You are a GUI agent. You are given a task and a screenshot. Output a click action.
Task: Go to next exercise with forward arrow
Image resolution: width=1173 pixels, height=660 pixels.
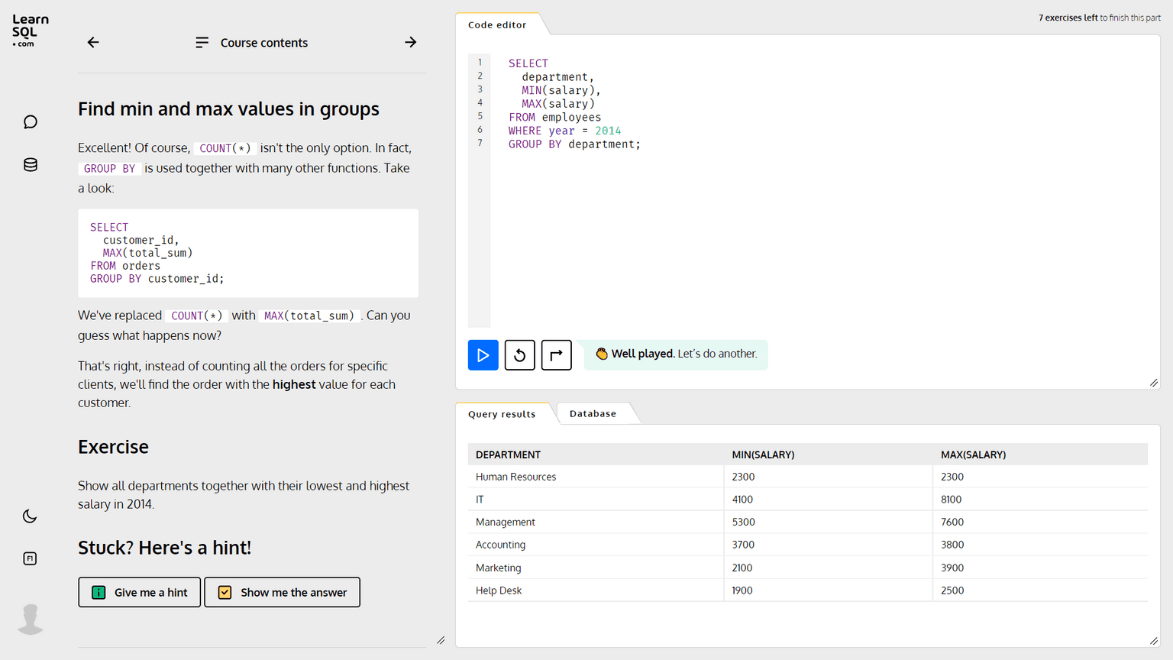tap(410, 42)
